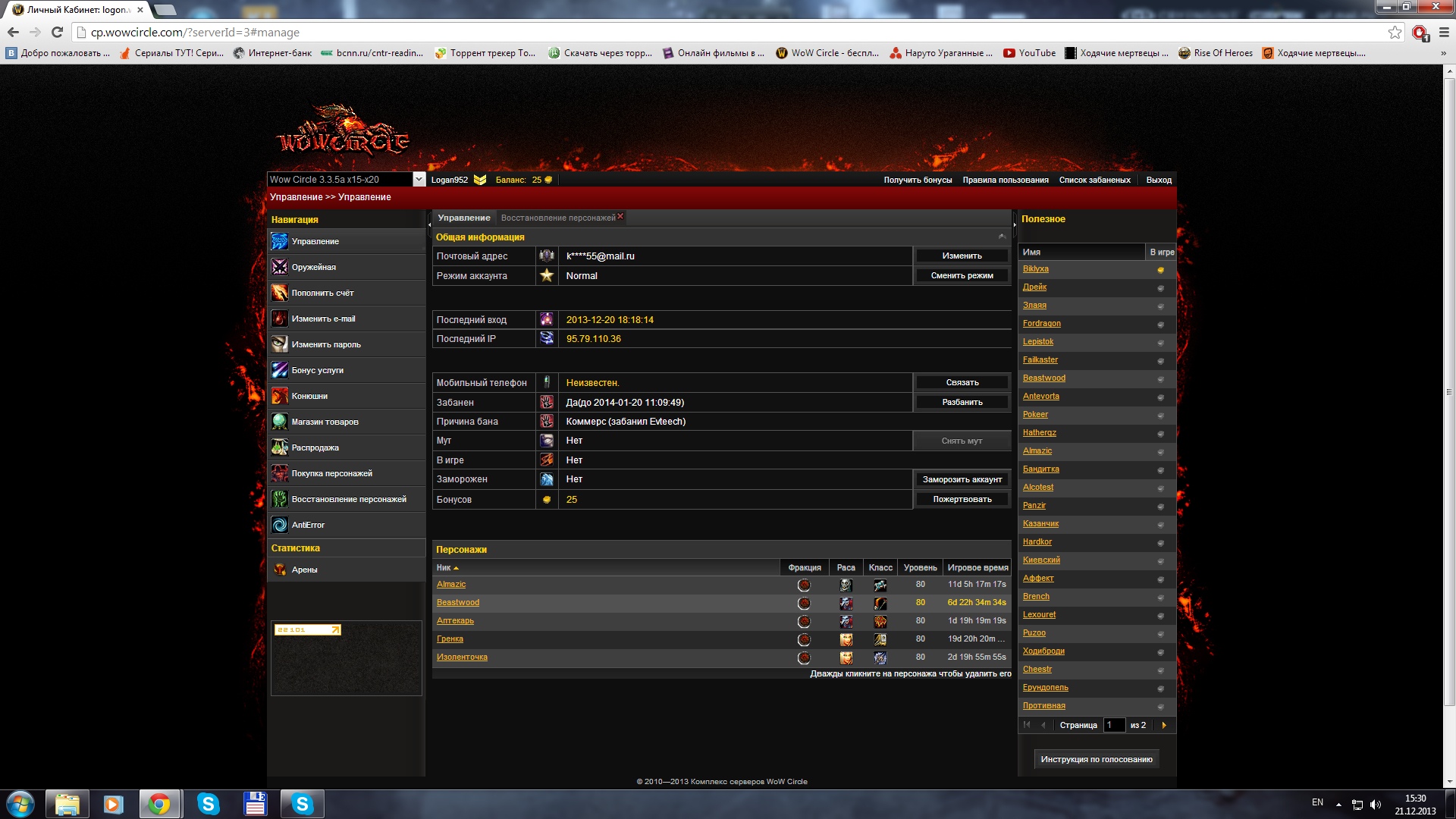Switch to the Восстановление персонажей tab

click(x=557, y=218)
